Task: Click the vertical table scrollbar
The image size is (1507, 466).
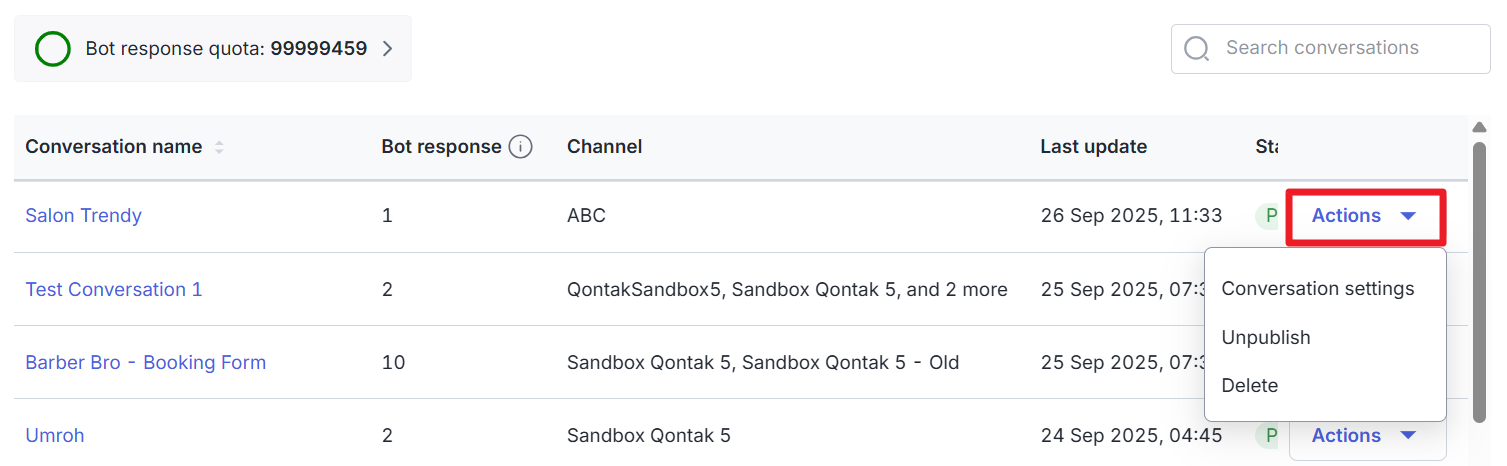Action: pyautogui.click(x=1480, y=280)
